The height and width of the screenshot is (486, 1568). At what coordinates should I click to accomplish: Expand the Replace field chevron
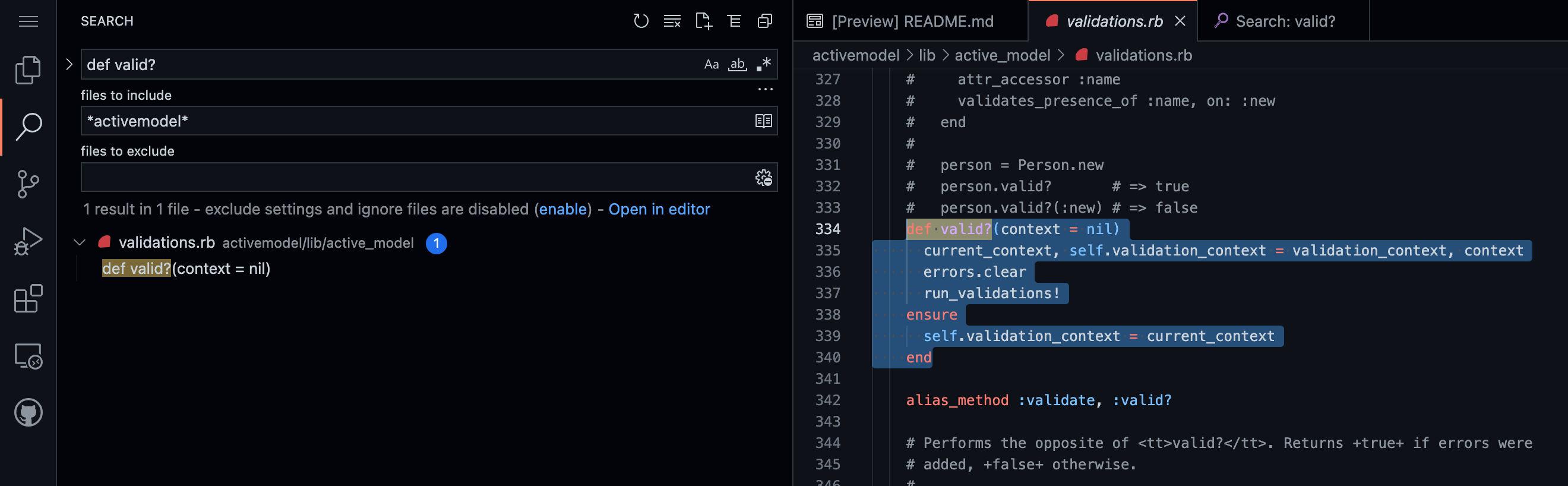69,65
